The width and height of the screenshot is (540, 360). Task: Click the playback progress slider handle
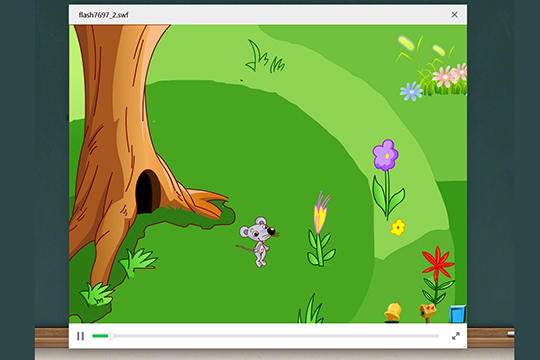111,336
